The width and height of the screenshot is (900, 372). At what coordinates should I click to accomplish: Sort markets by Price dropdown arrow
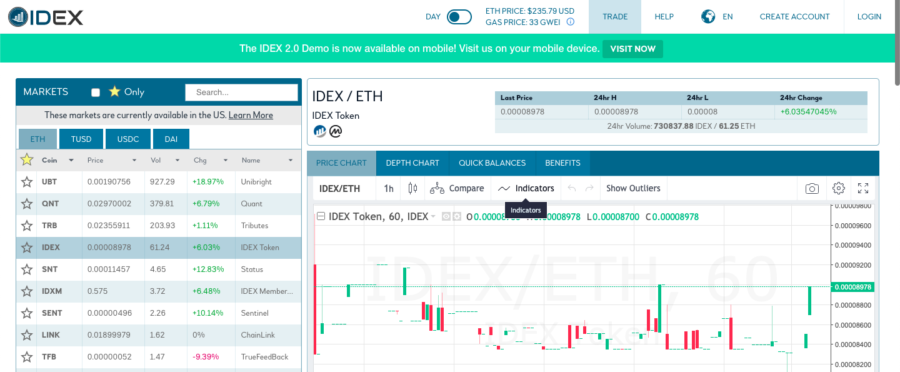[134, 161]
